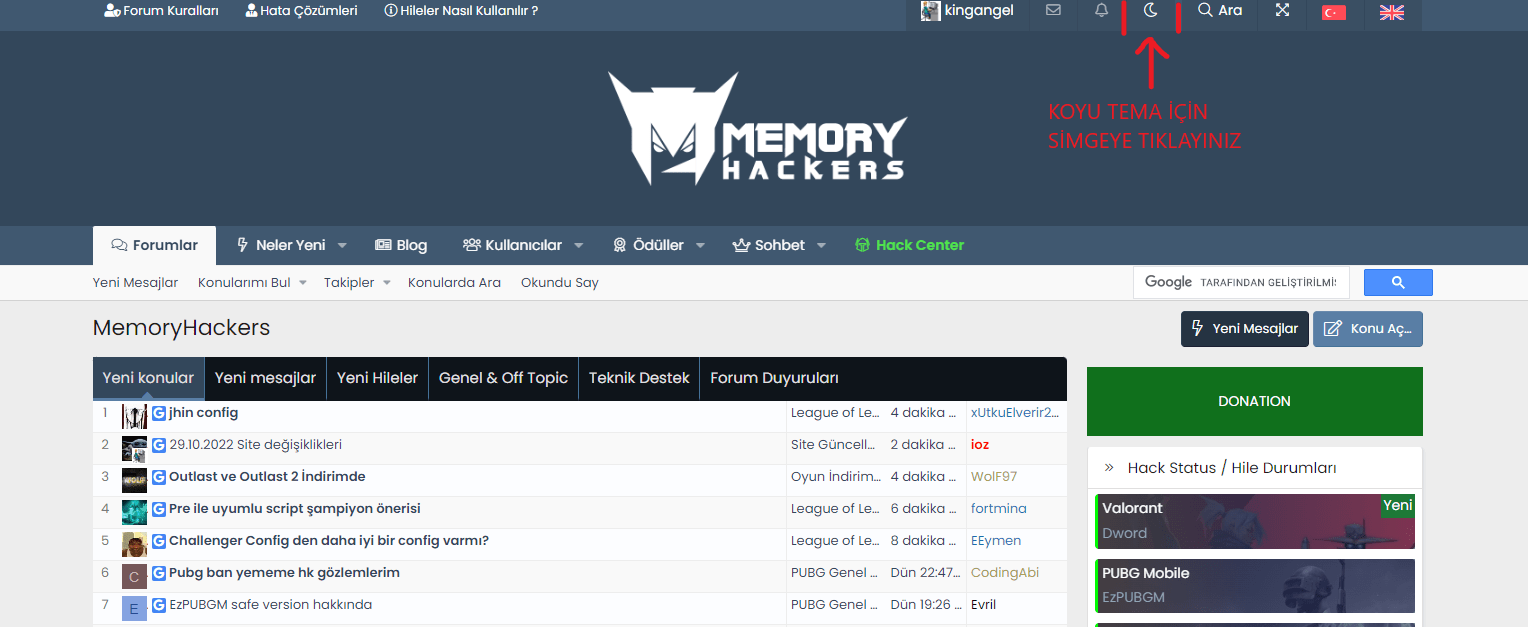Click Google icon beside Pubg ban topic
The width and height of the screenshot is (1528, 627).
pyautogui.click(x=159, y=573)
